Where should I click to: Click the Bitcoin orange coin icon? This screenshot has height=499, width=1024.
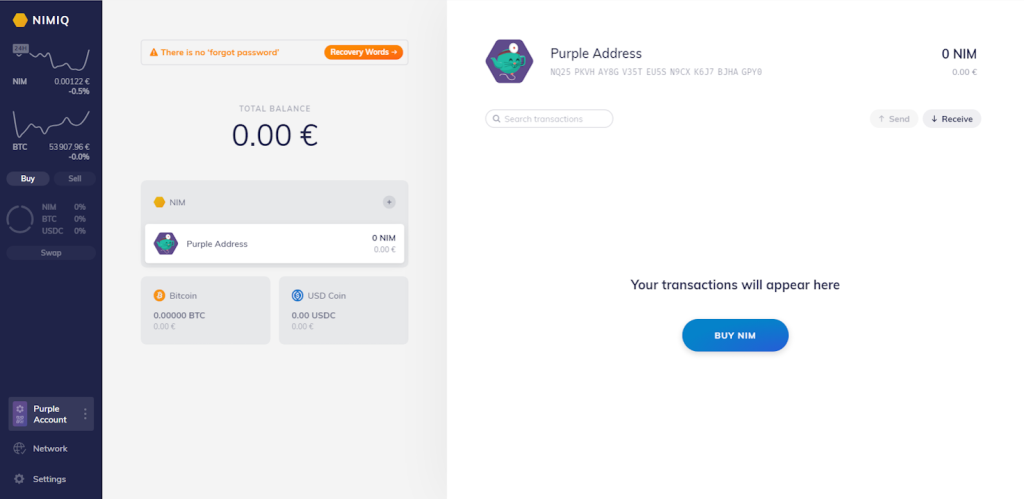coord(159,296)
